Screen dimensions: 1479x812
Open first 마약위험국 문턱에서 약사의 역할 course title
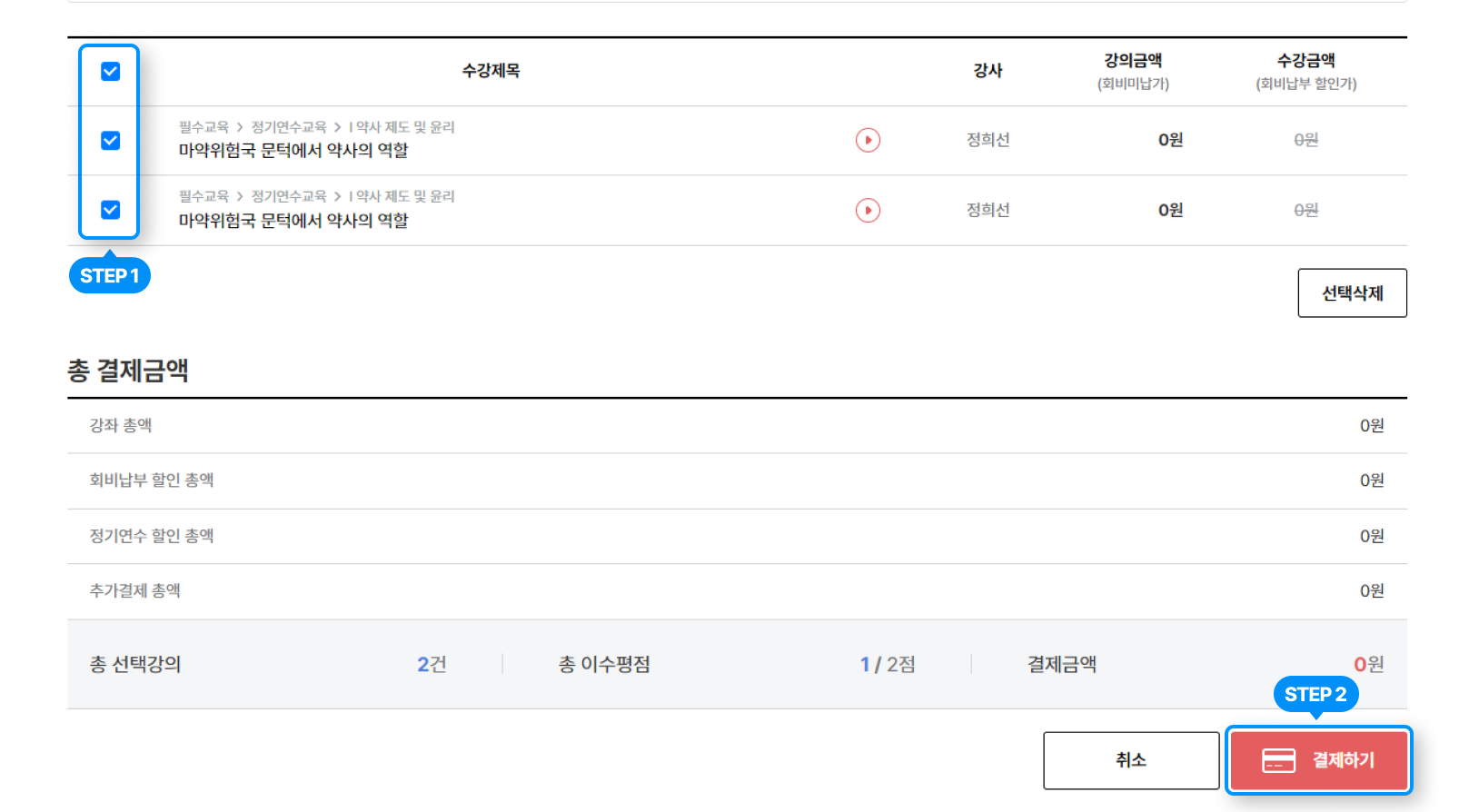pos(293,151)
